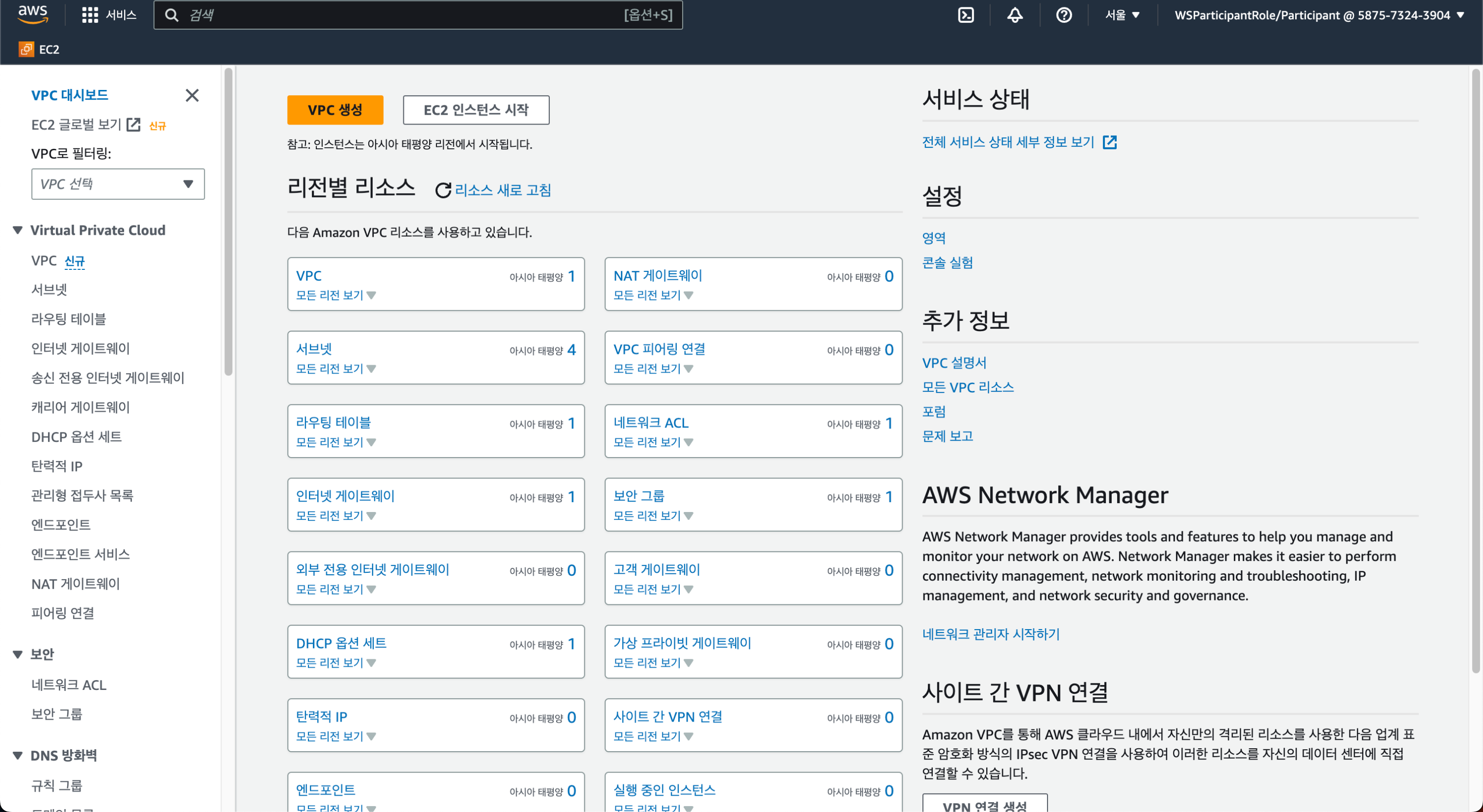Viewport: 1483px width, 812px height.
Task: Open EC2 글로벌 보기 in sidebar
Action: [76, 125]
